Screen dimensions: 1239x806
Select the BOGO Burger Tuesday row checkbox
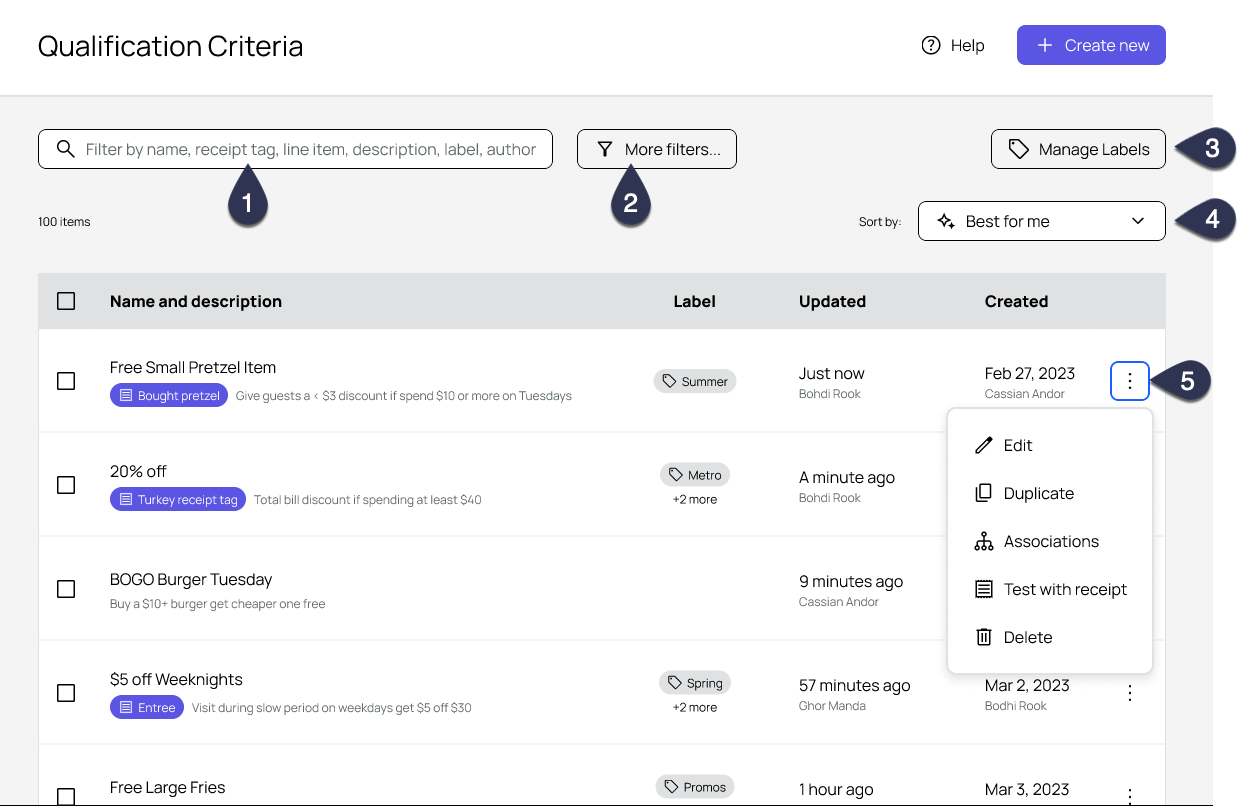pos(66,589)
